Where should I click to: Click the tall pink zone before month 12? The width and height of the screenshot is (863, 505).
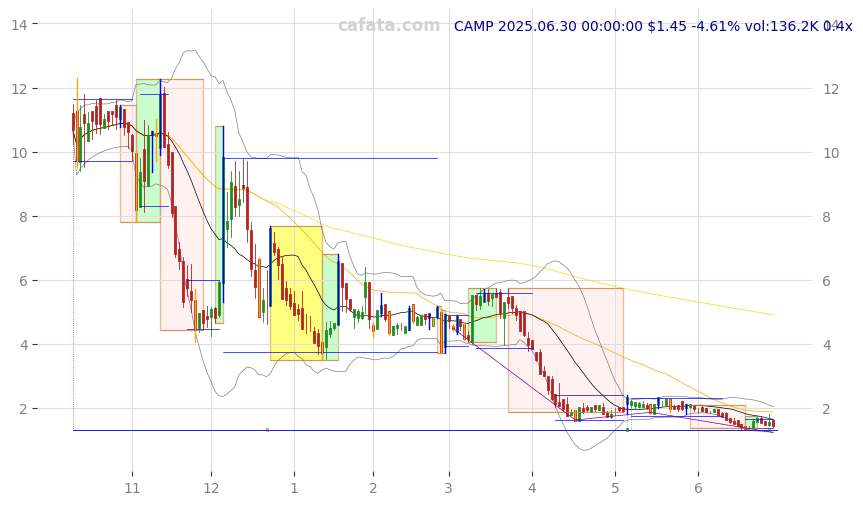point(182,205)
